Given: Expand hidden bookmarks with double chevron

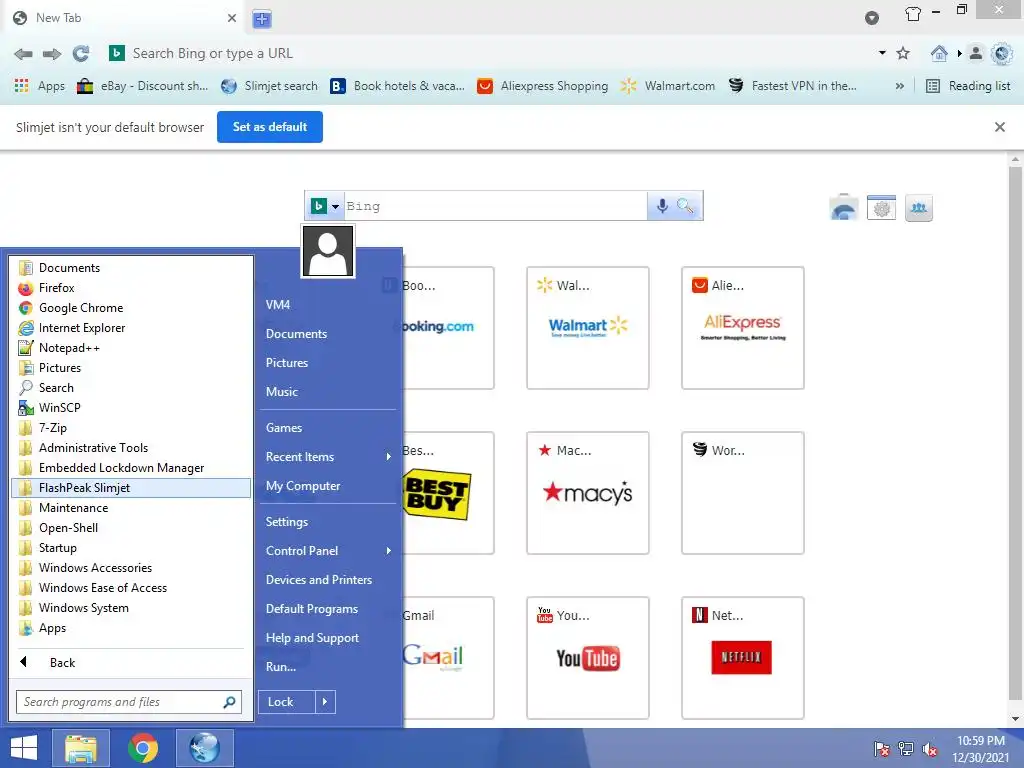Looking at the screenshot, I should tap(899, 86).
